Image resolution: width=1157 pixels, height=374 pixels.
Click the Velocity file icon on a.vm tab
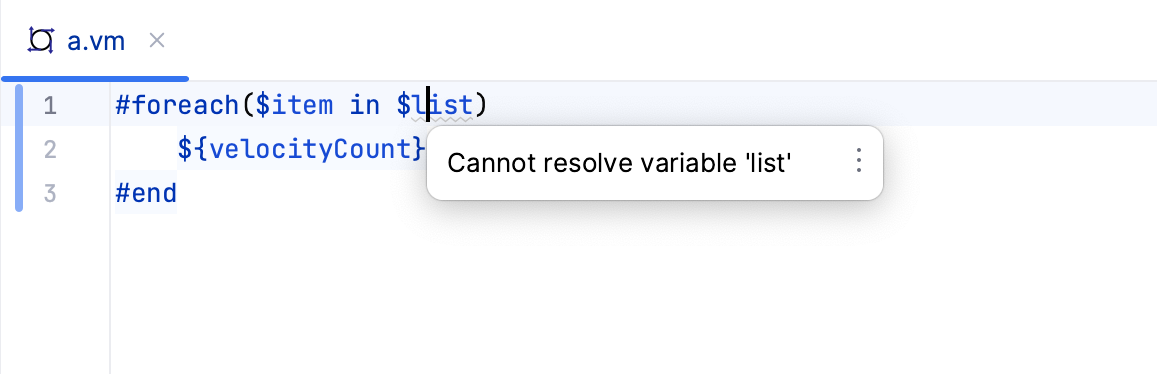point(41,40)
